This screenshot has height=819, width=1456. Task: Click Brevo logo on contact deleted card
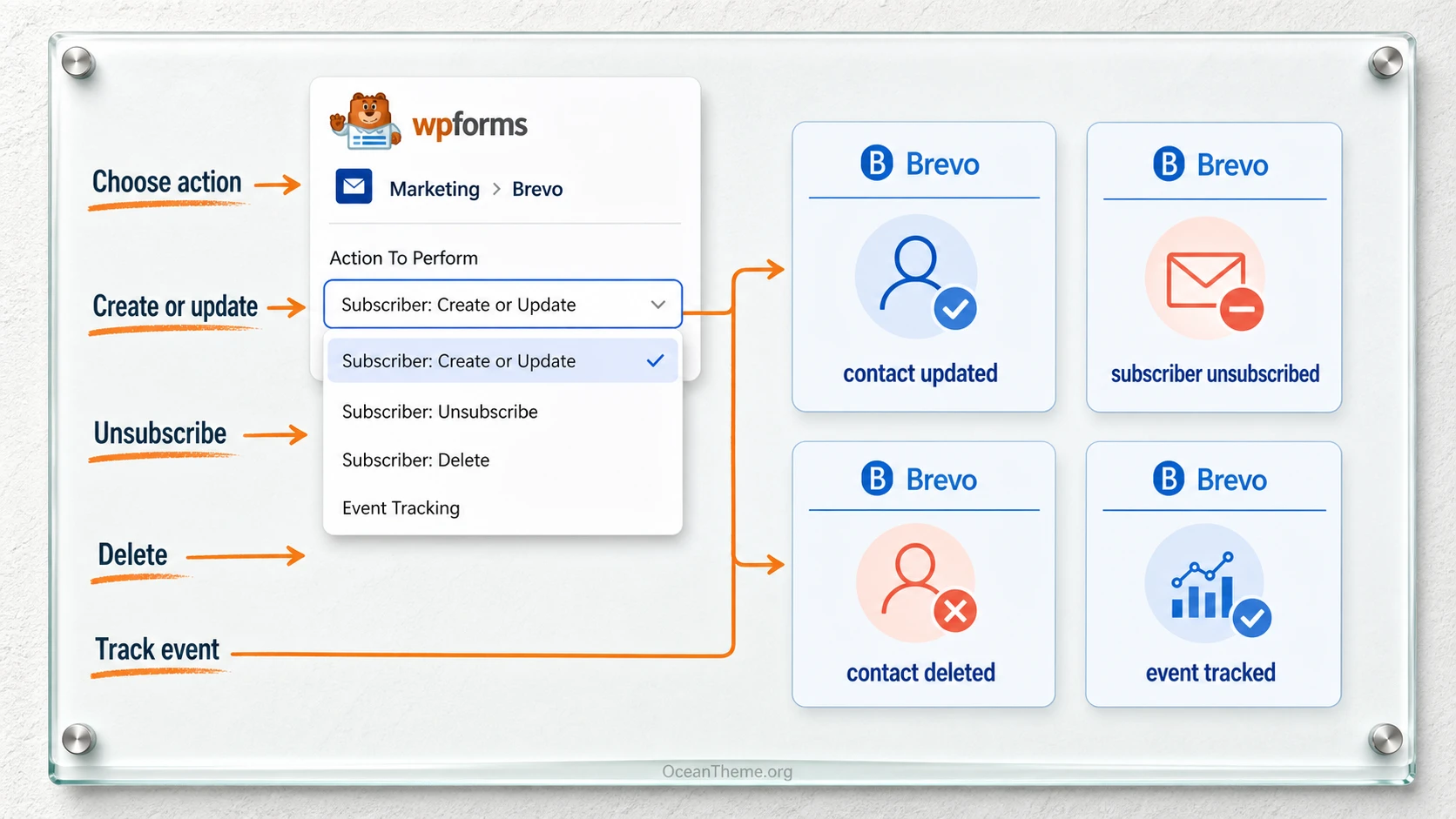(x=919, y=480)
